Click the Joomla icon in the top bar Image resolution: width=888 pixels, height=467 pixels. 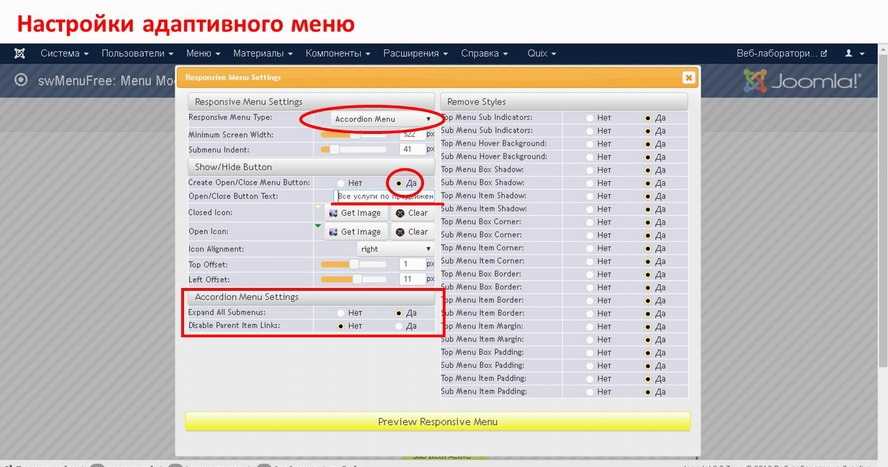[19, 52]
